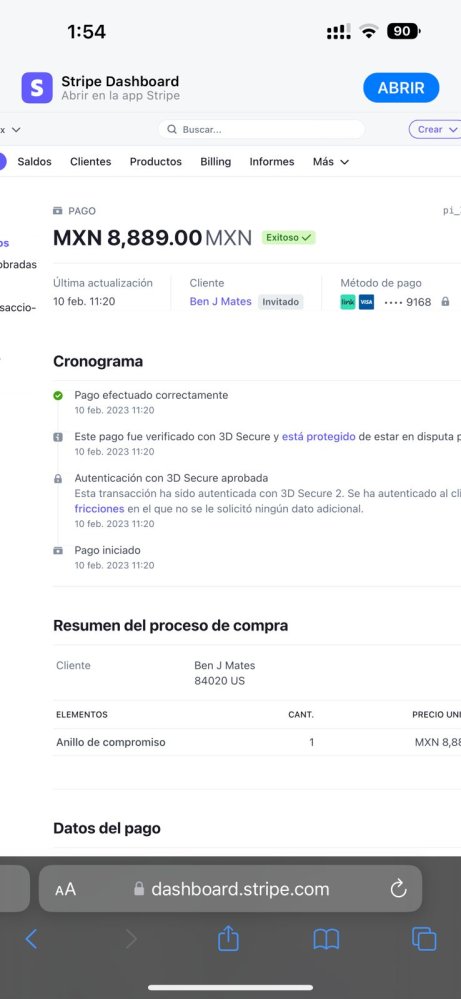Expand the Más menu
Image resolution: width=461 pixels, height=1000 pixels.
tap(330, 162)
